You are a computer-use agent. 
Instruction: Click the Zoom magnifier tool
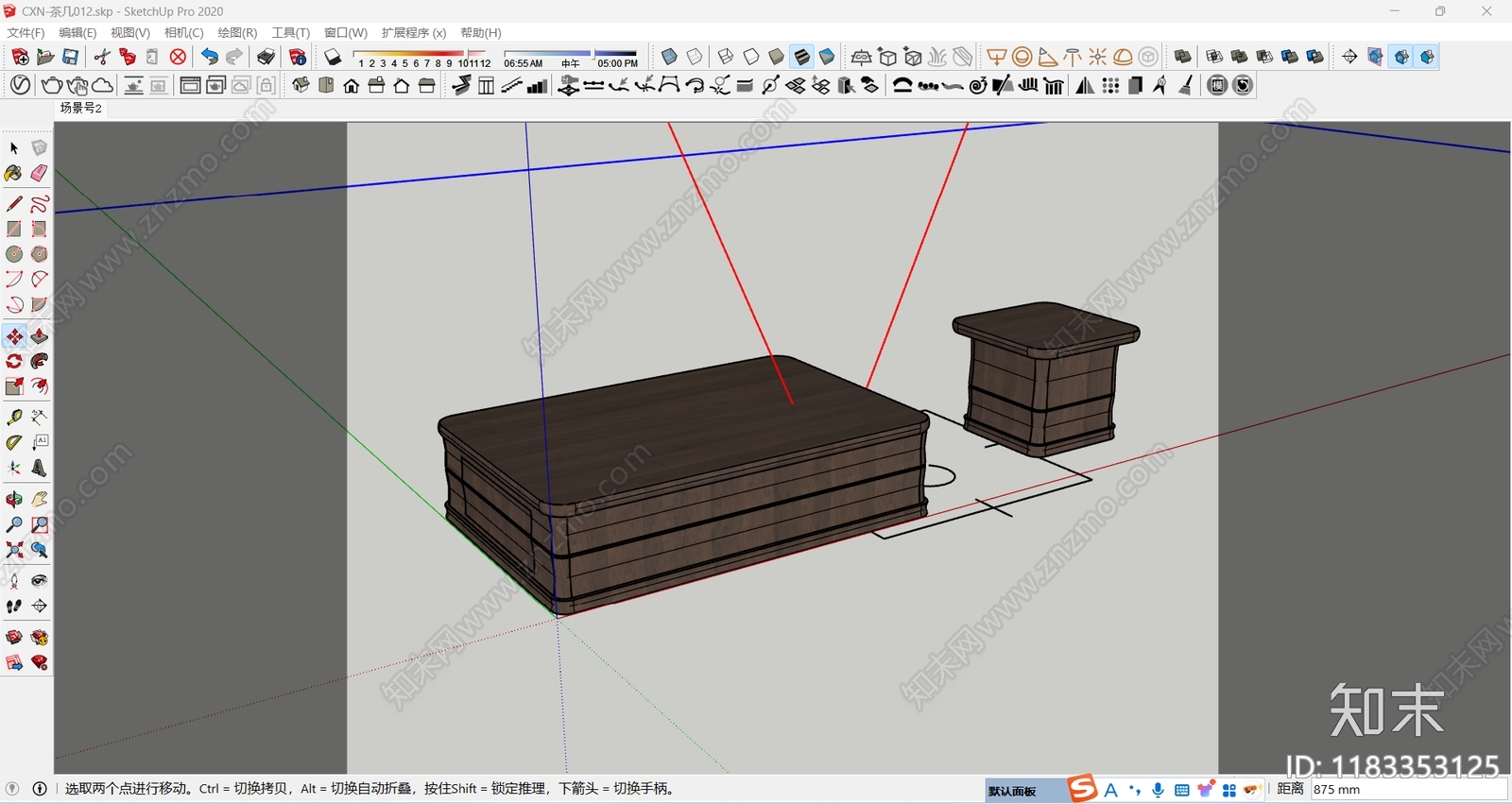(x=14, y=524)
